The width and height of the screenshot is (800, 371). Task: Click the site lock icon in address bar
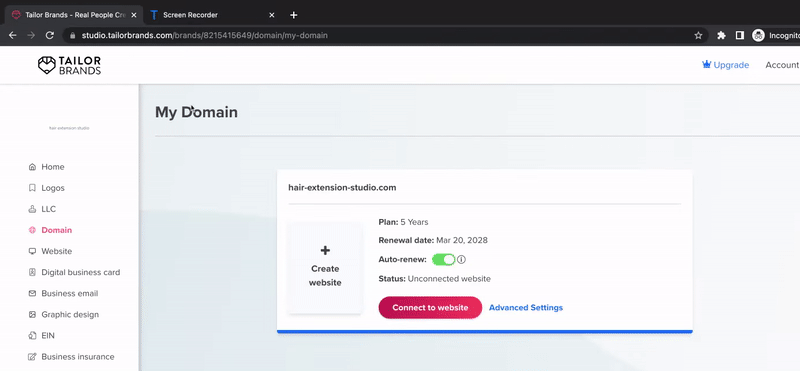pos(72,36)
